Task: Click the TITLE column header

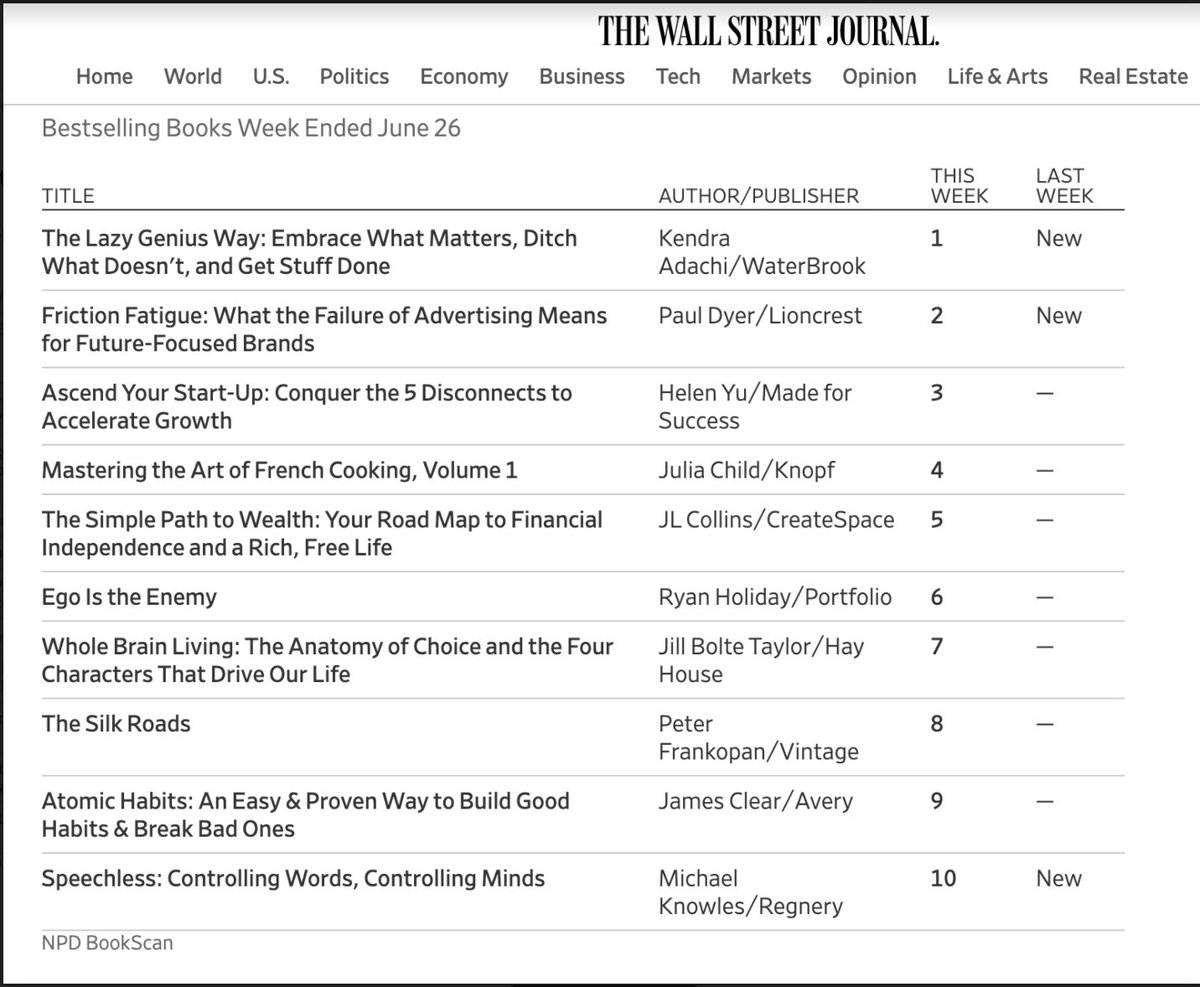Action: 68,196
